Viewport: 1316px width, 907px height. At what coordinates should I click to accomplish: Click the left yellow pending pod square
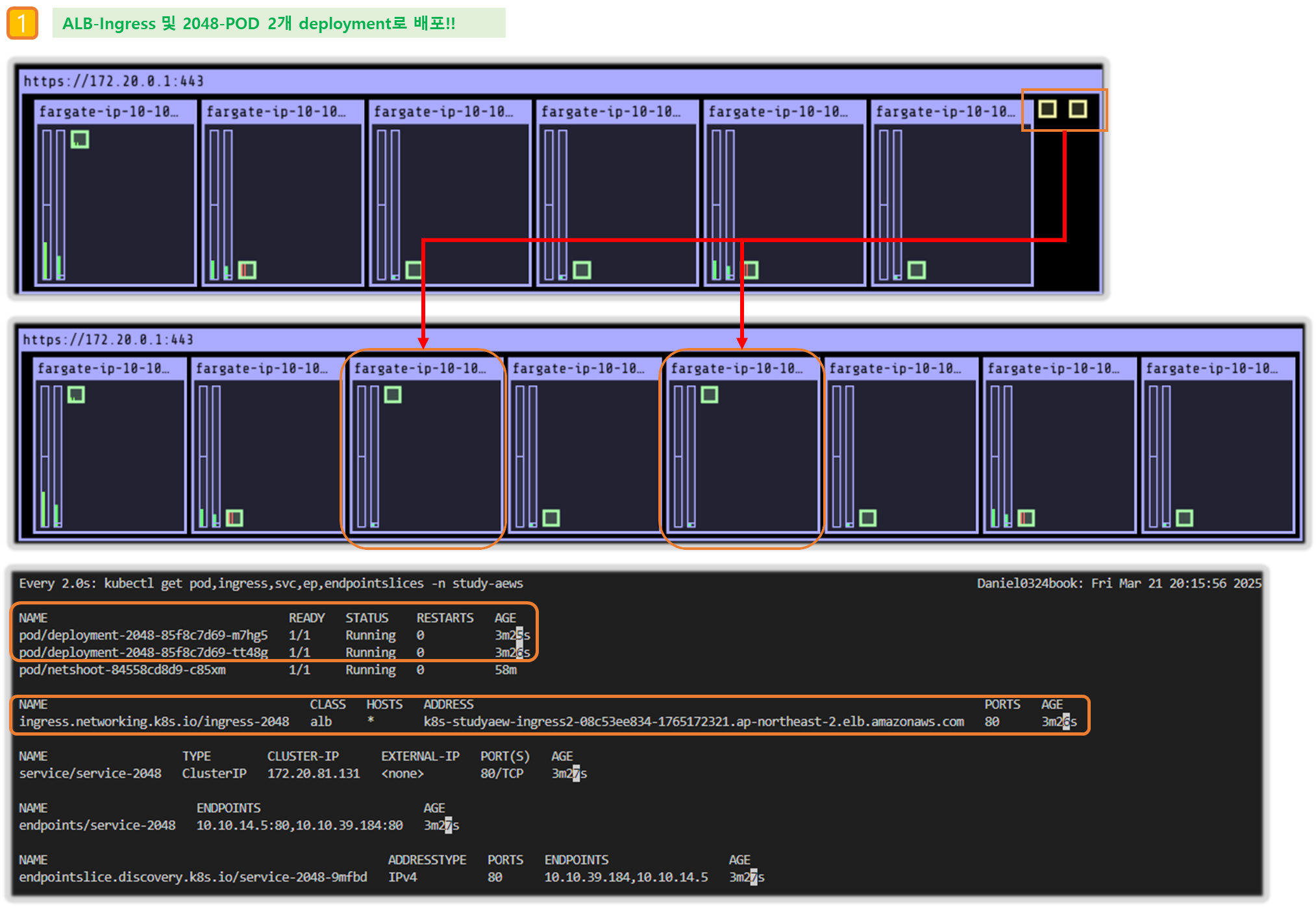click(1047, 109)
